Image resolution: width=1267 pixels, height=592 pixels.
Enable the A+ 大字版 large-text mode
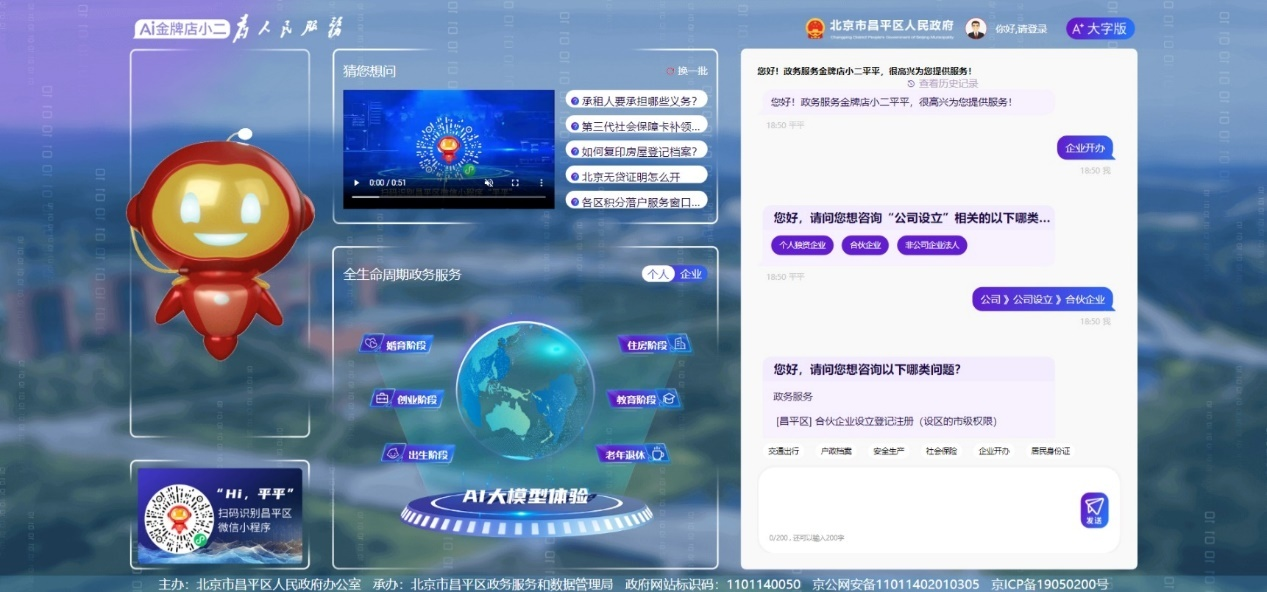pos(1100,28)
